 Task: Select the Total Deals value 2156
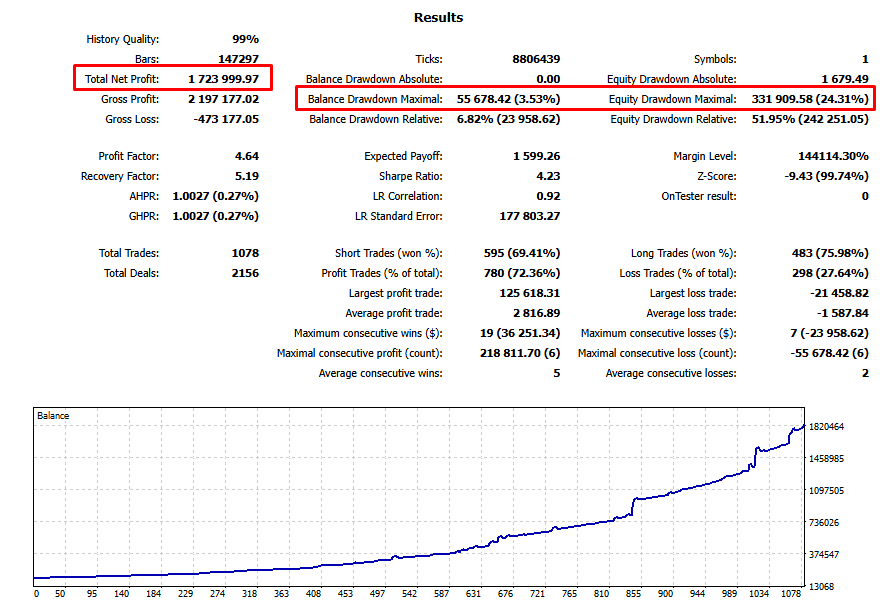245,273
